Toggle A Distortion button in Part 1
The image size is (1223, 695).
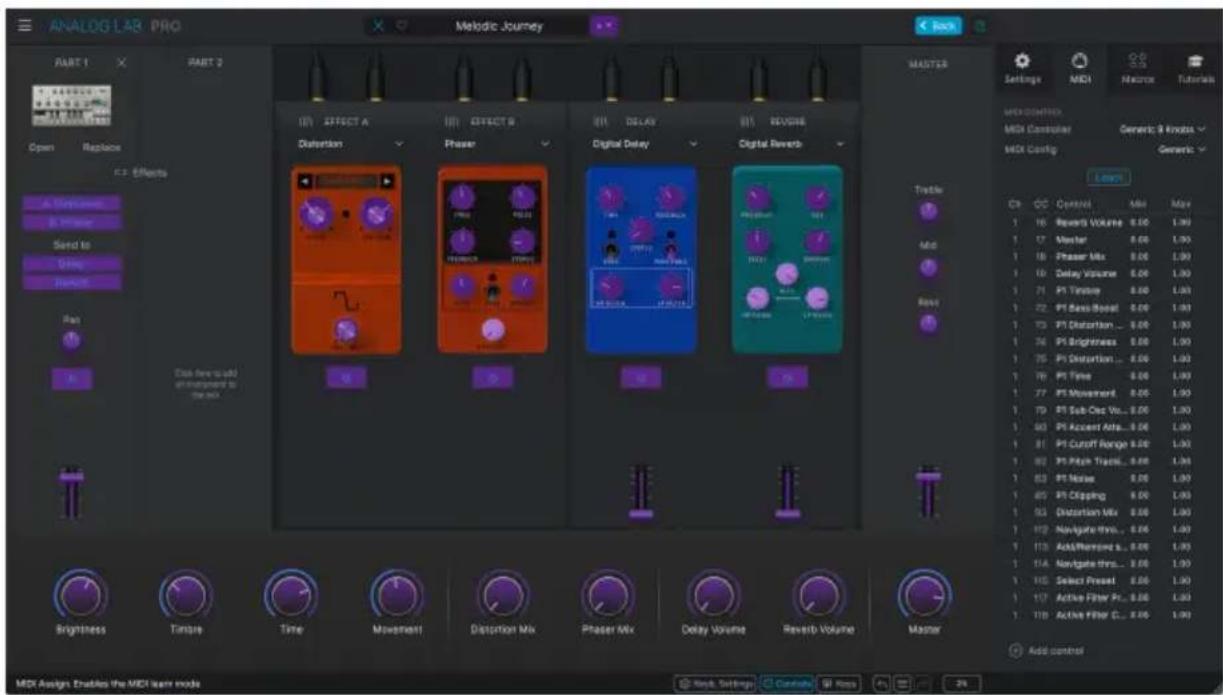(x=73, y=203)
